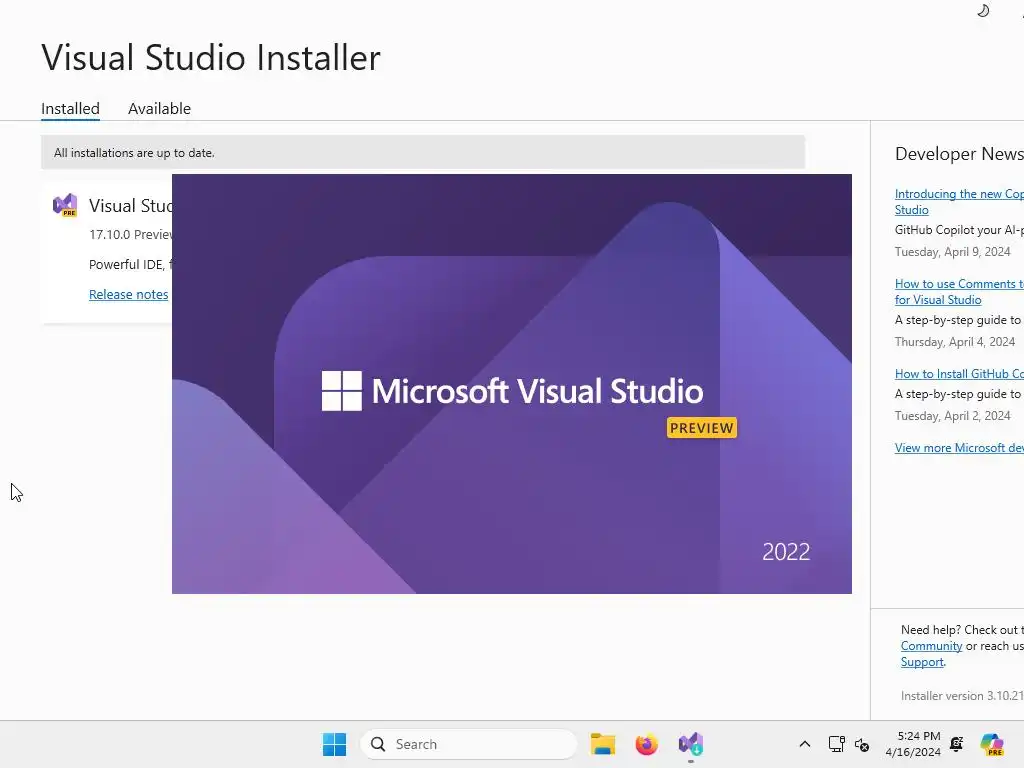Click muted volume tray icon
1024x768 pixels.
coord(861,744)
